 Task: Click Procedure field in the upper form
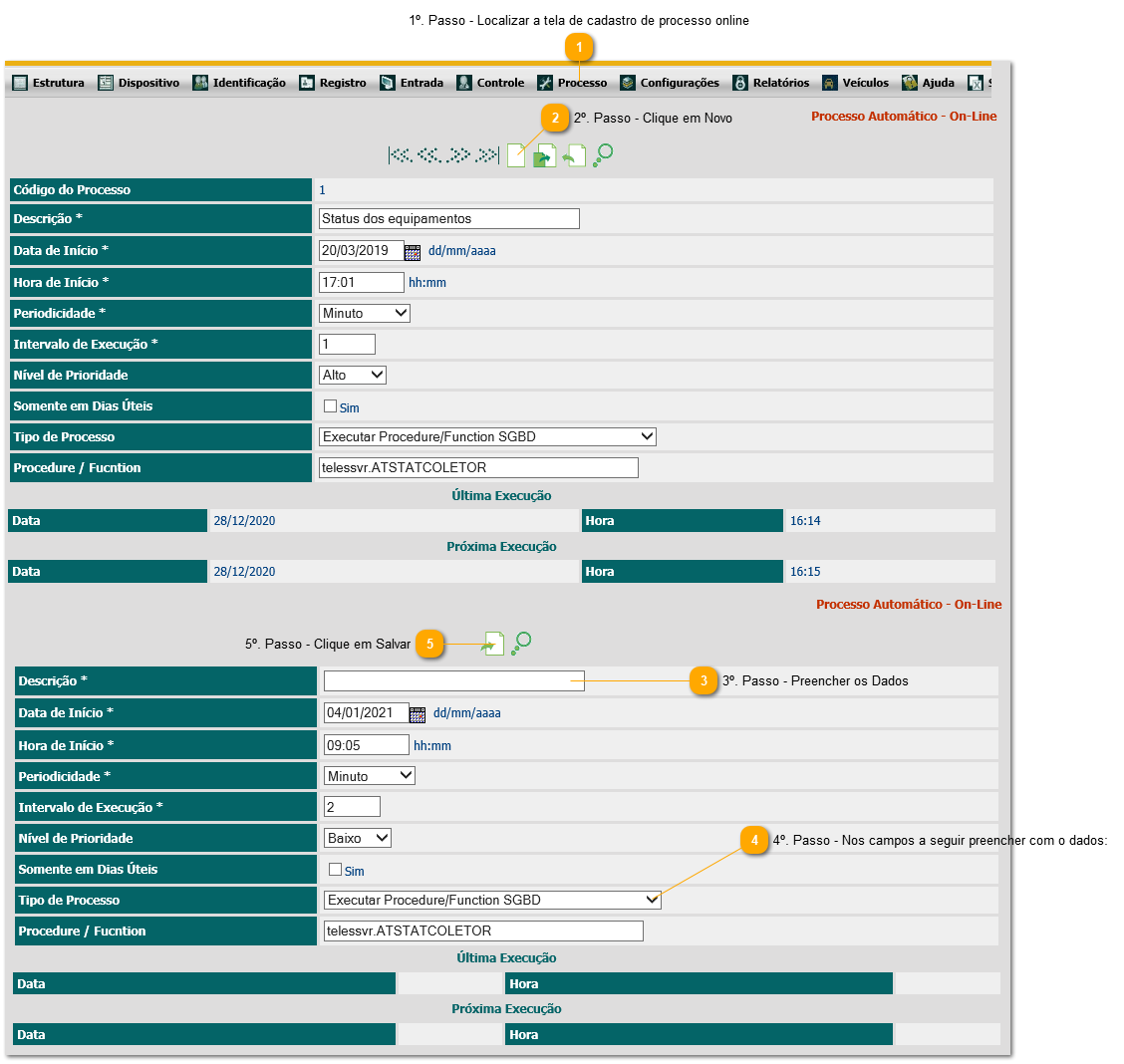[478, 467]
